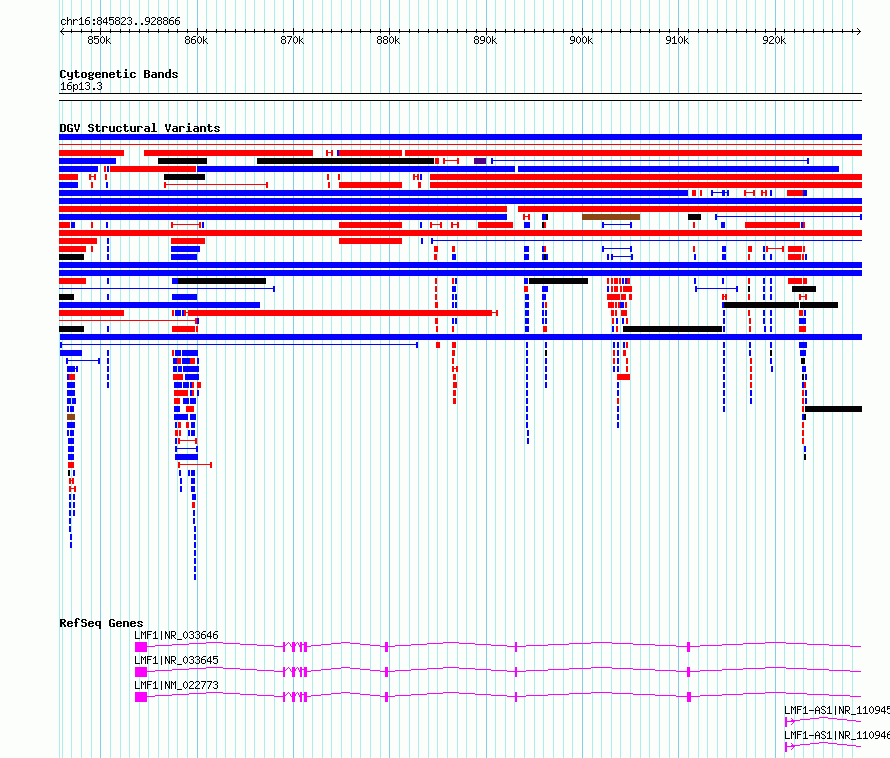Click the LMF1-AS1|NR_110945 transcript arrow glyph
Image resolution: width=890 pixels, height=758 pixels.
[790, 722]
